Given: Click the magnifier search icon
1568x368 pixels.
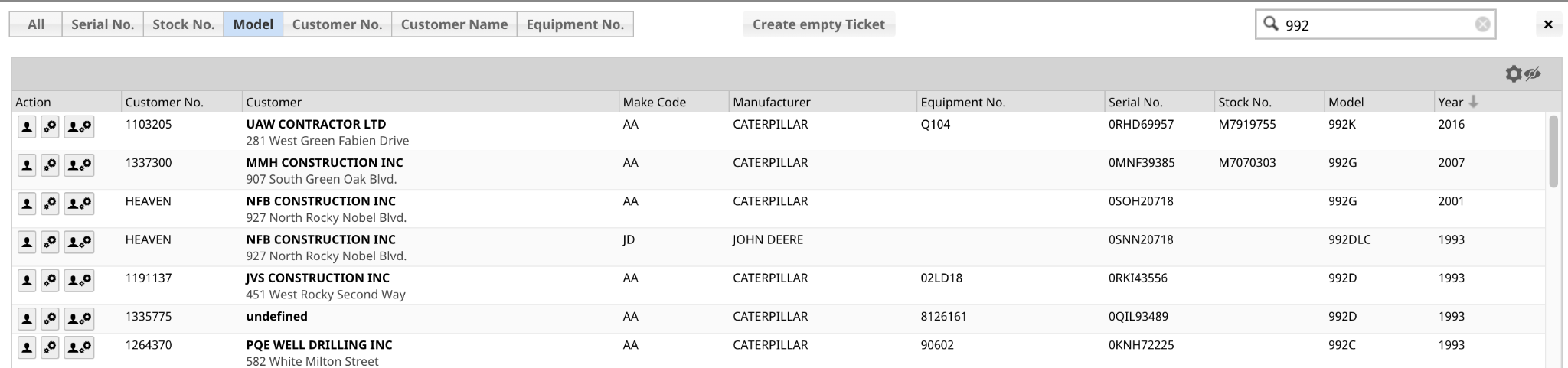Looking at the screenshot, I should (1271, 24).
